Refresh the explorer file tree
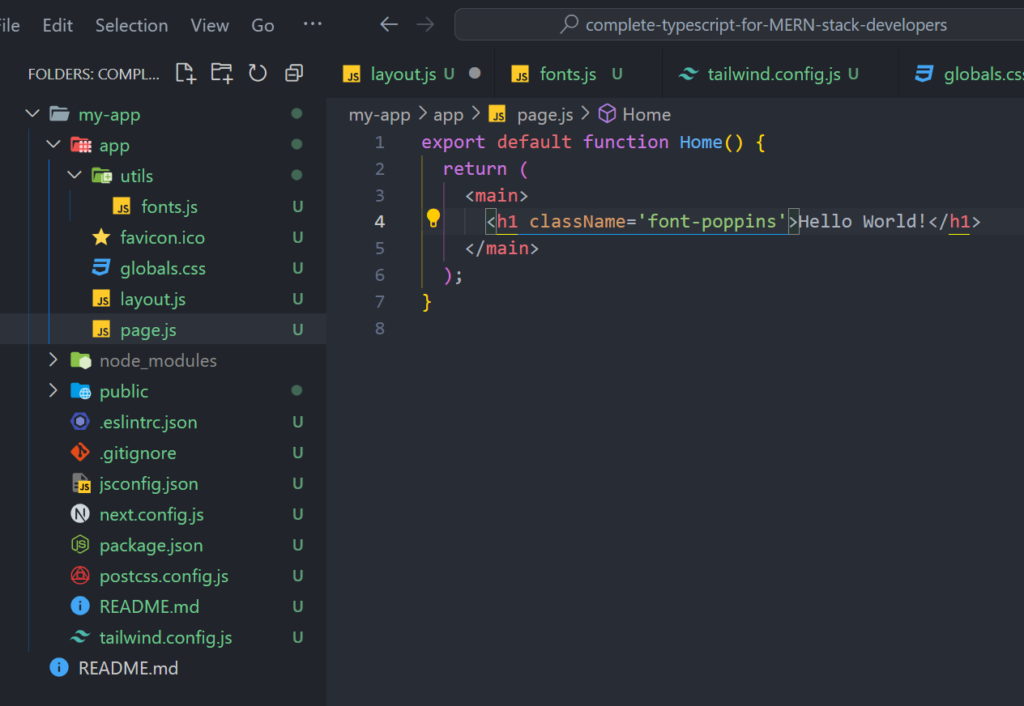The image size is (1024, 706). click(258, 73)
